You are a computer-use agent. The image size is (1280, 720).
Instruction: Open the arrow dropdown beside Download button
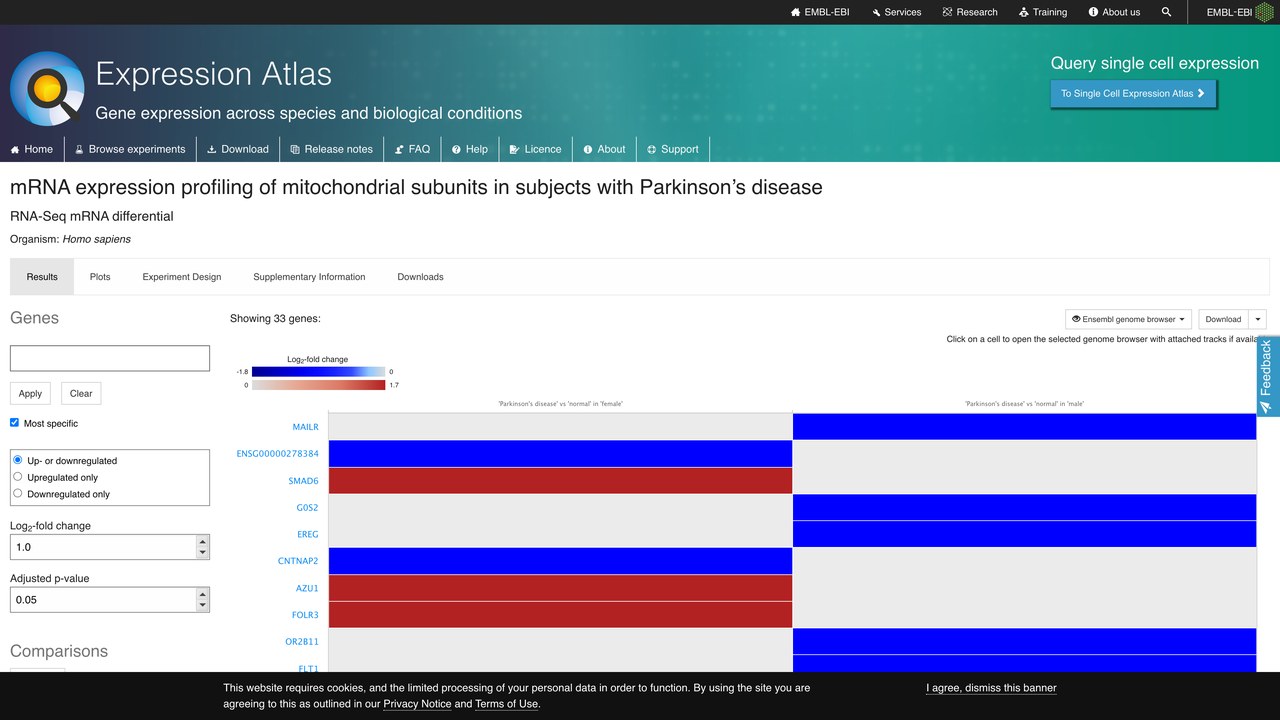click(1258, 319)
